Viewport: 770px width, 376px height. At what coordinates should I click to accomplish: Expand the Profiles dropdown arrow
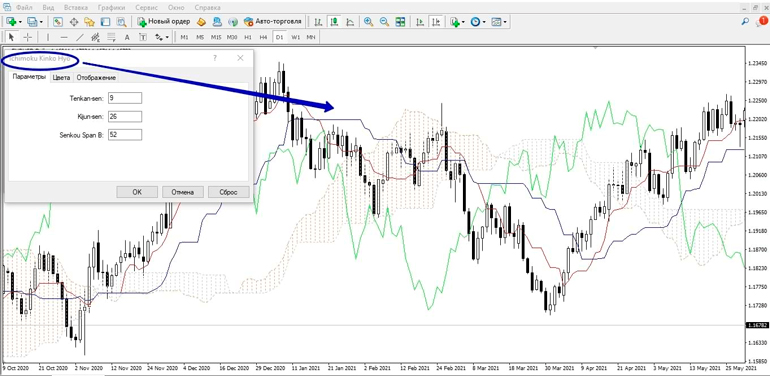41,22
